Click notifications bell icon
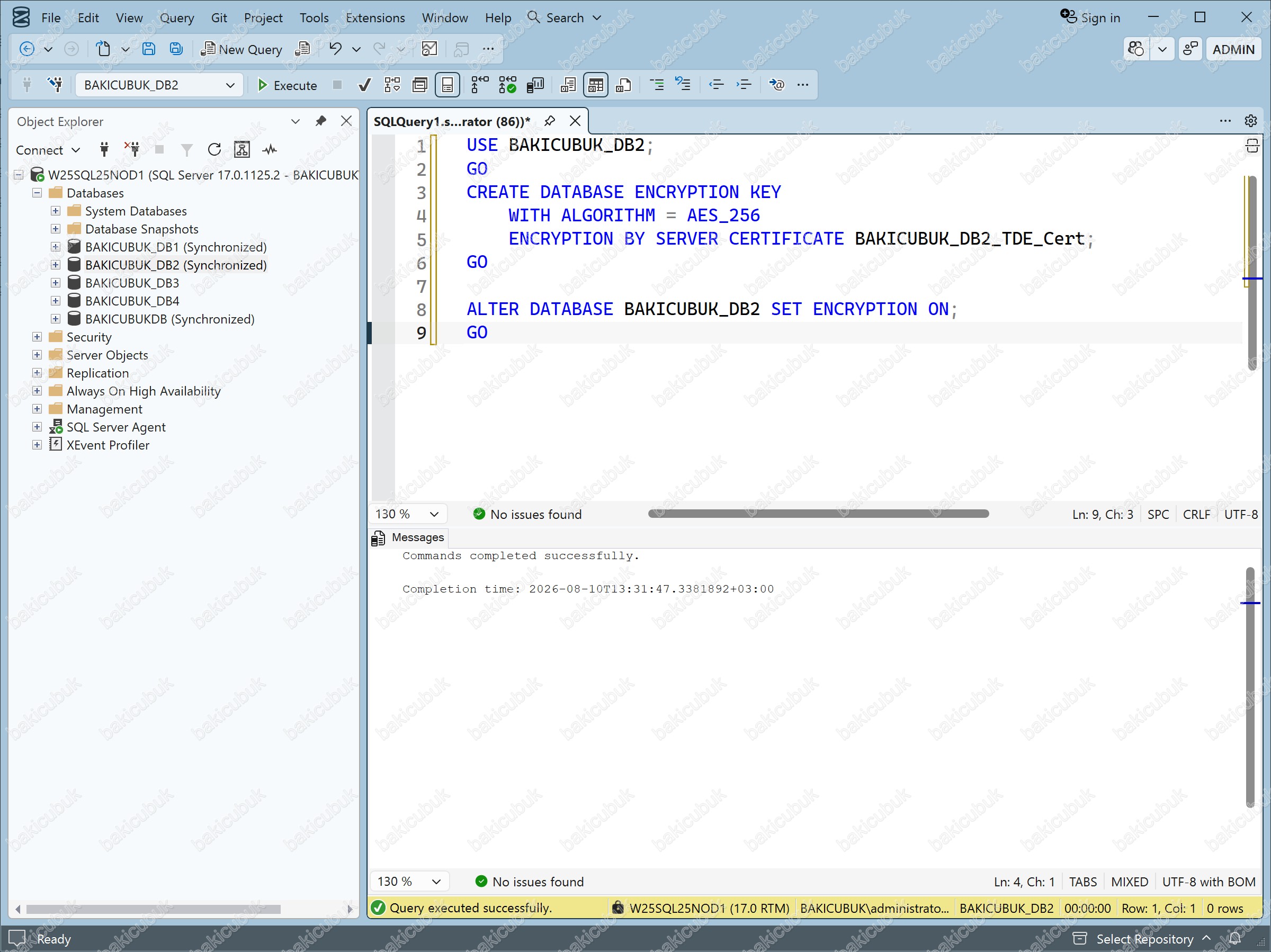Screen dimensions: 1271x952 click(1235, 939)
